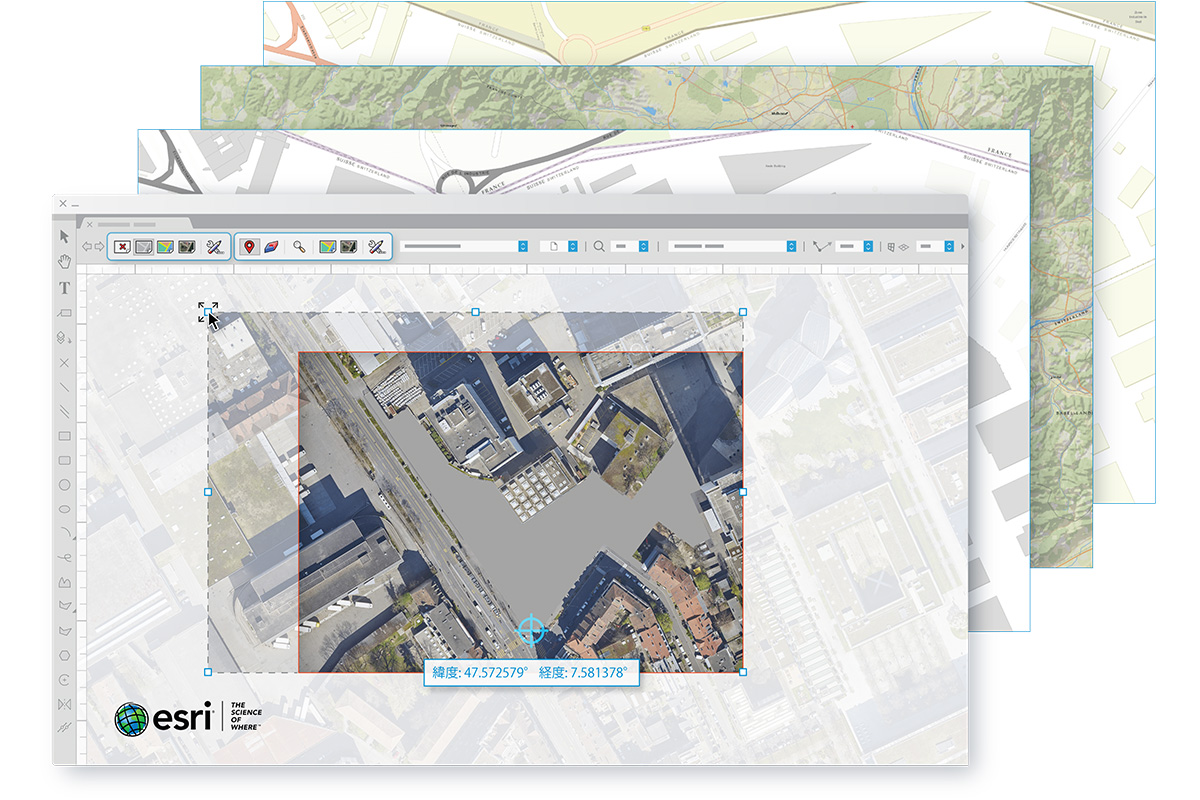Select the sharp-corner rectangle tool
Screen dimensions: 1200x800
click(x=65, y=436)
